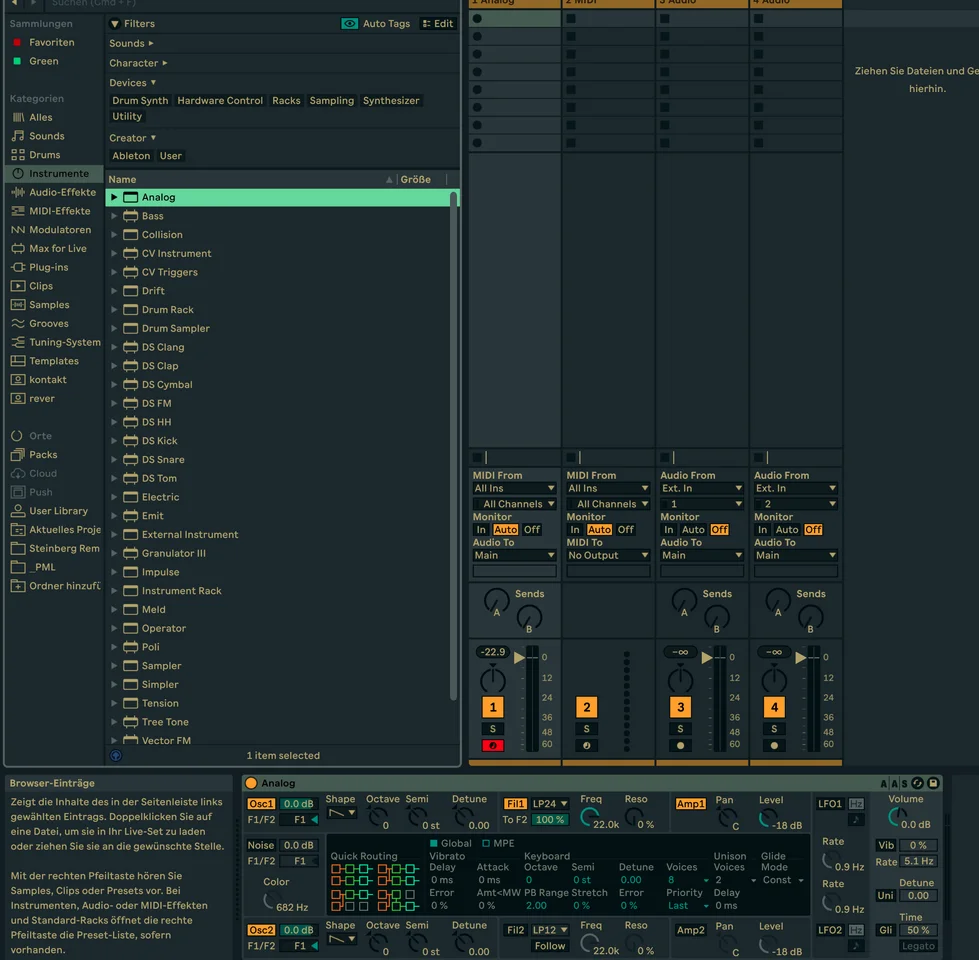Choose the Favoriten collection in the sidebar
Image resolution: width=979 pixels, height=960 pixels.
(51, 43)
